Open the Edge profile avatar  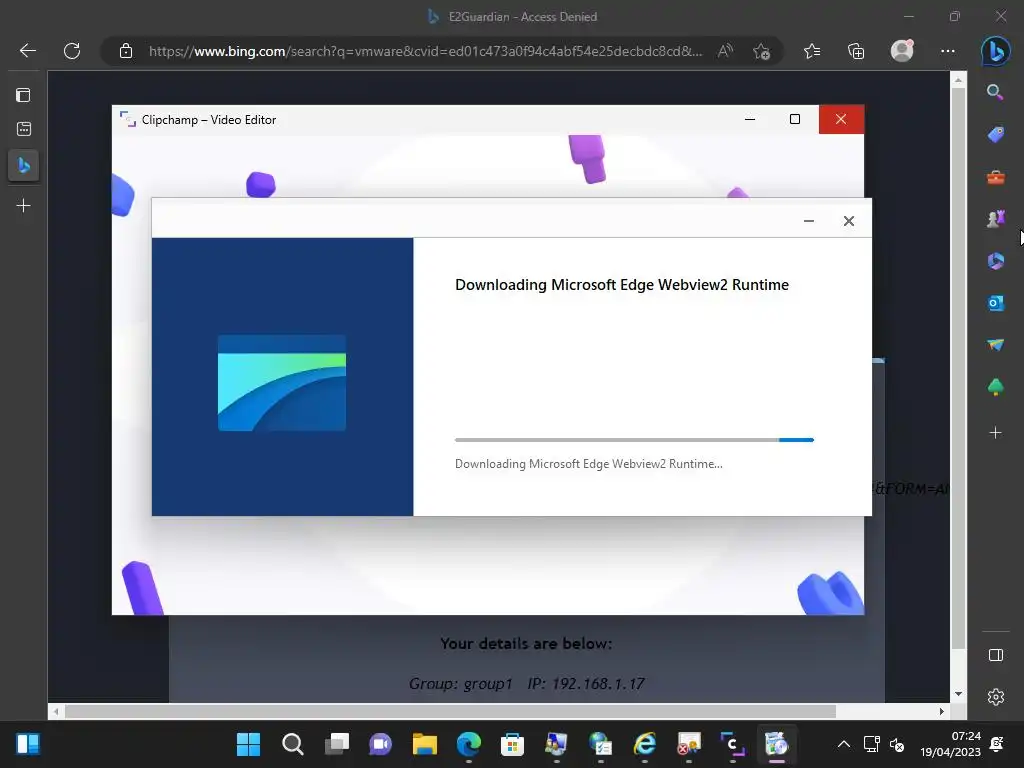click(902, 51)
